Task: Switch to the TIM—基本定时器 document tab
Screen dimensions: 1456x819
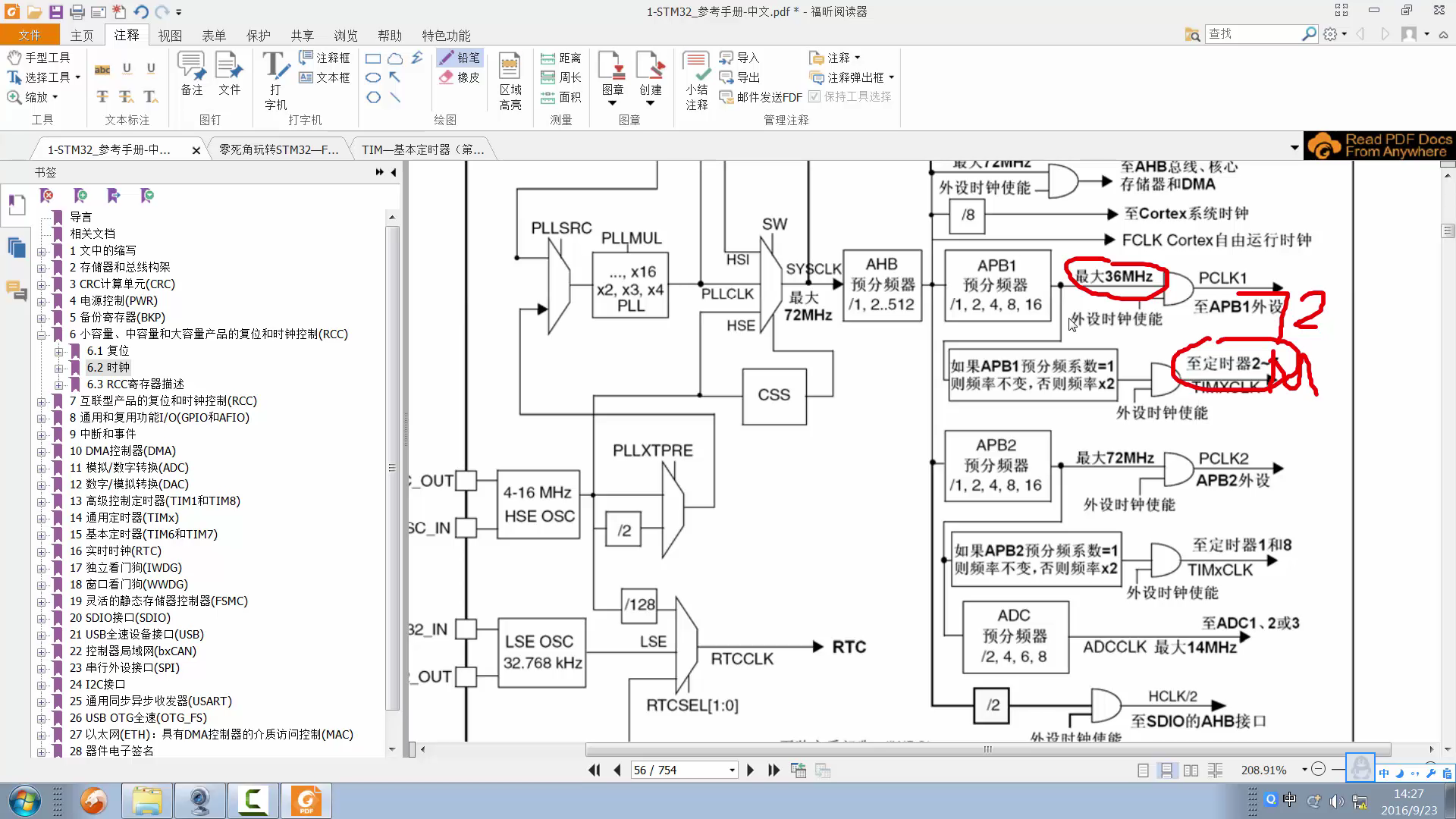Action: 422,149
